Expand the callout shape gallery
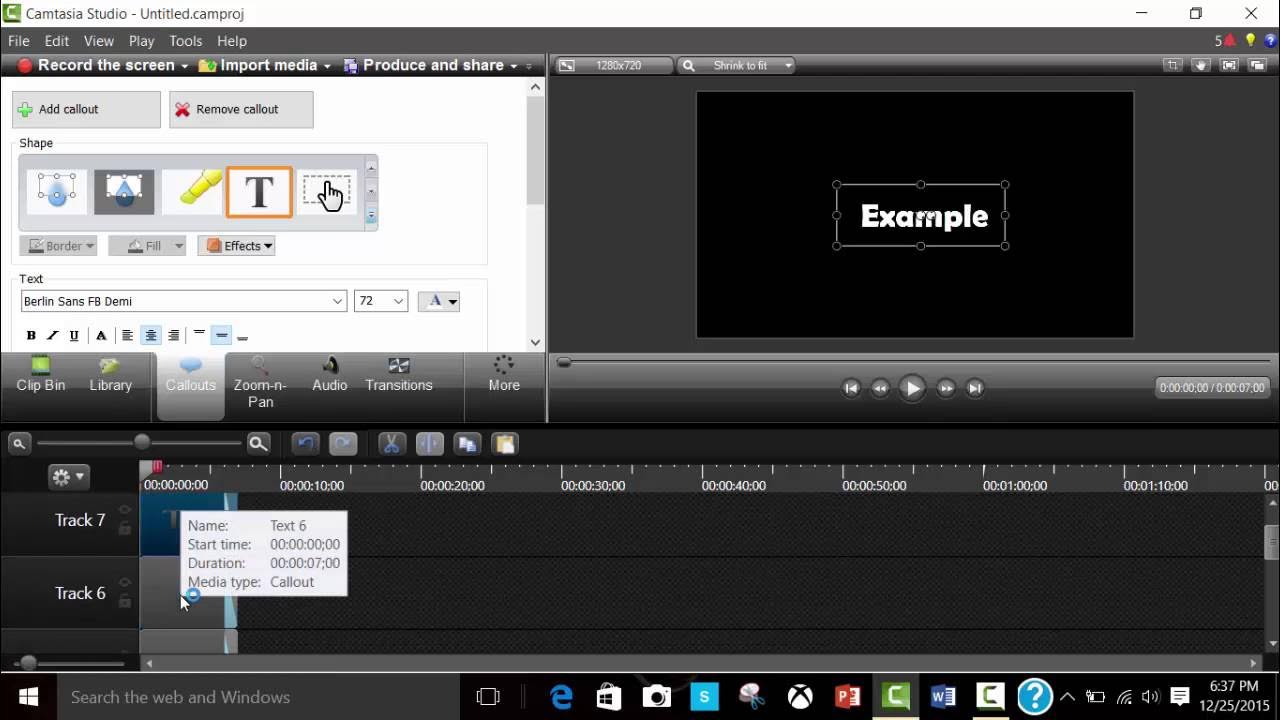 tap(371, 216)
